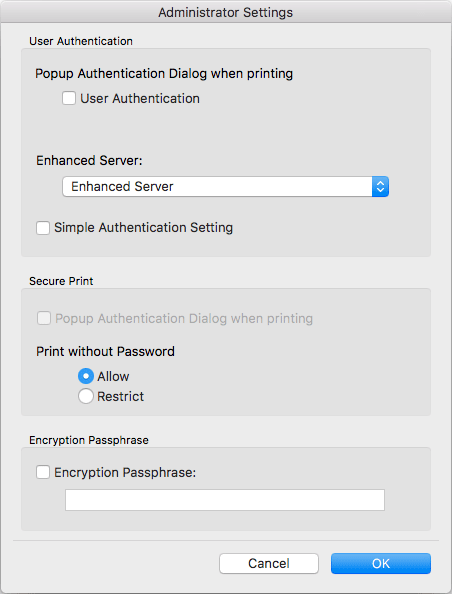This screenshot has height=594, width=452.
Task: Click the blue up-down arrows of Enhanced Server dropdown
Action: pos(380,186)
